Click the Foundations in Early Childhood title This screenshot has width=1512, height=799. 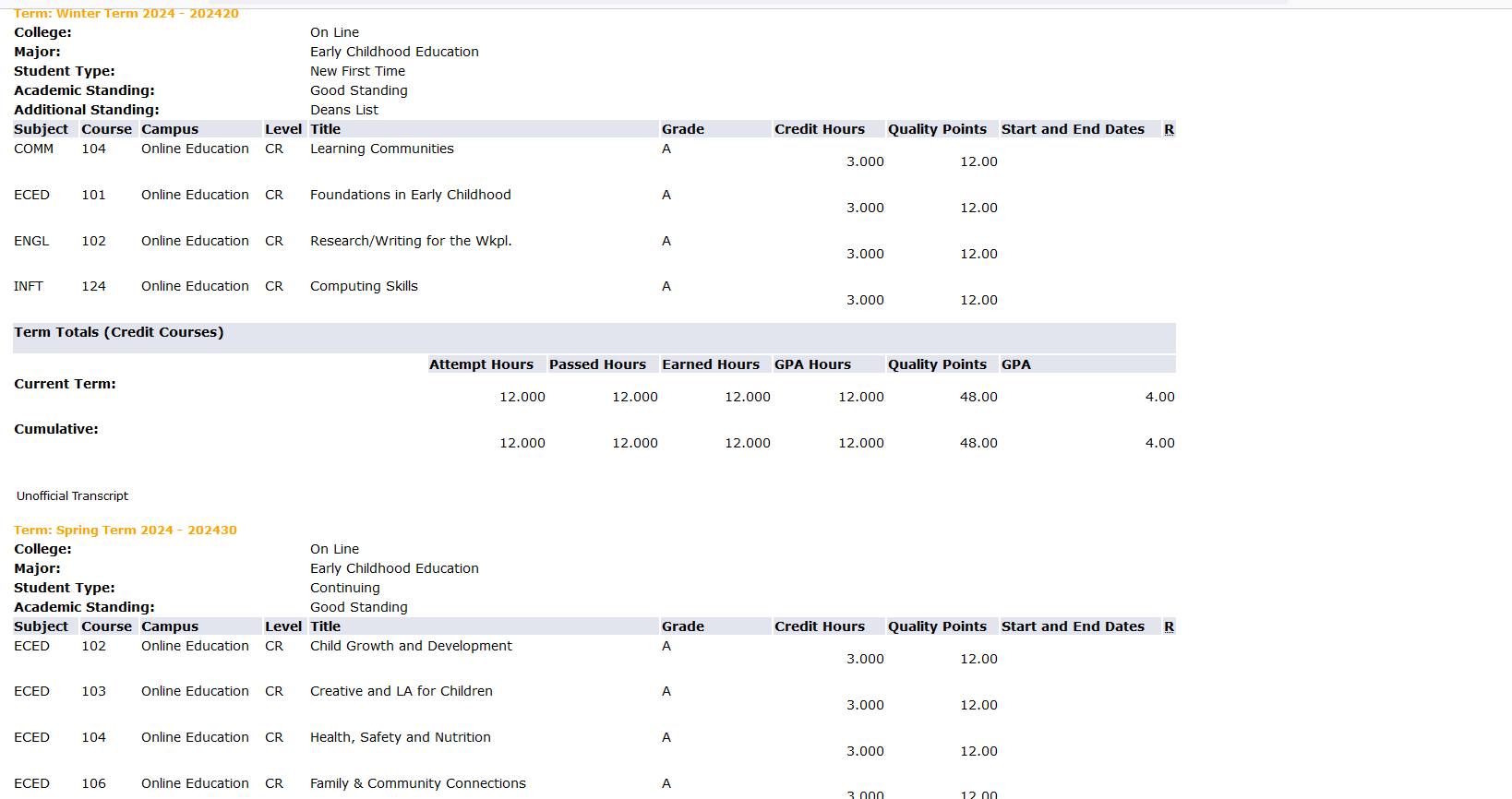[x=410, y=195]
